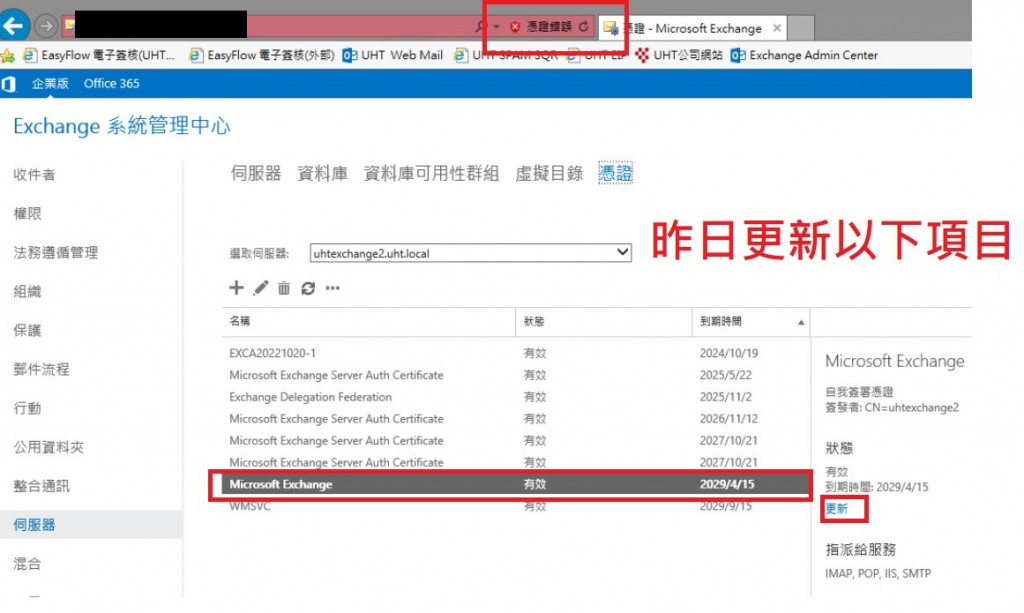Select the 憑證 - Microsoft Exchange browser tab

pos(692,28)
